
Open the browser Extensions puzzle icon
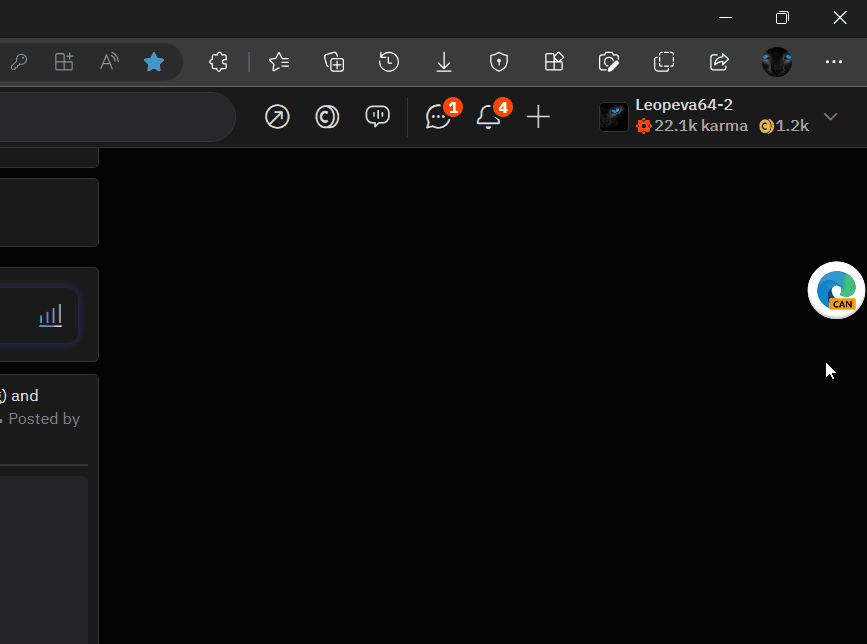point(219,62)
